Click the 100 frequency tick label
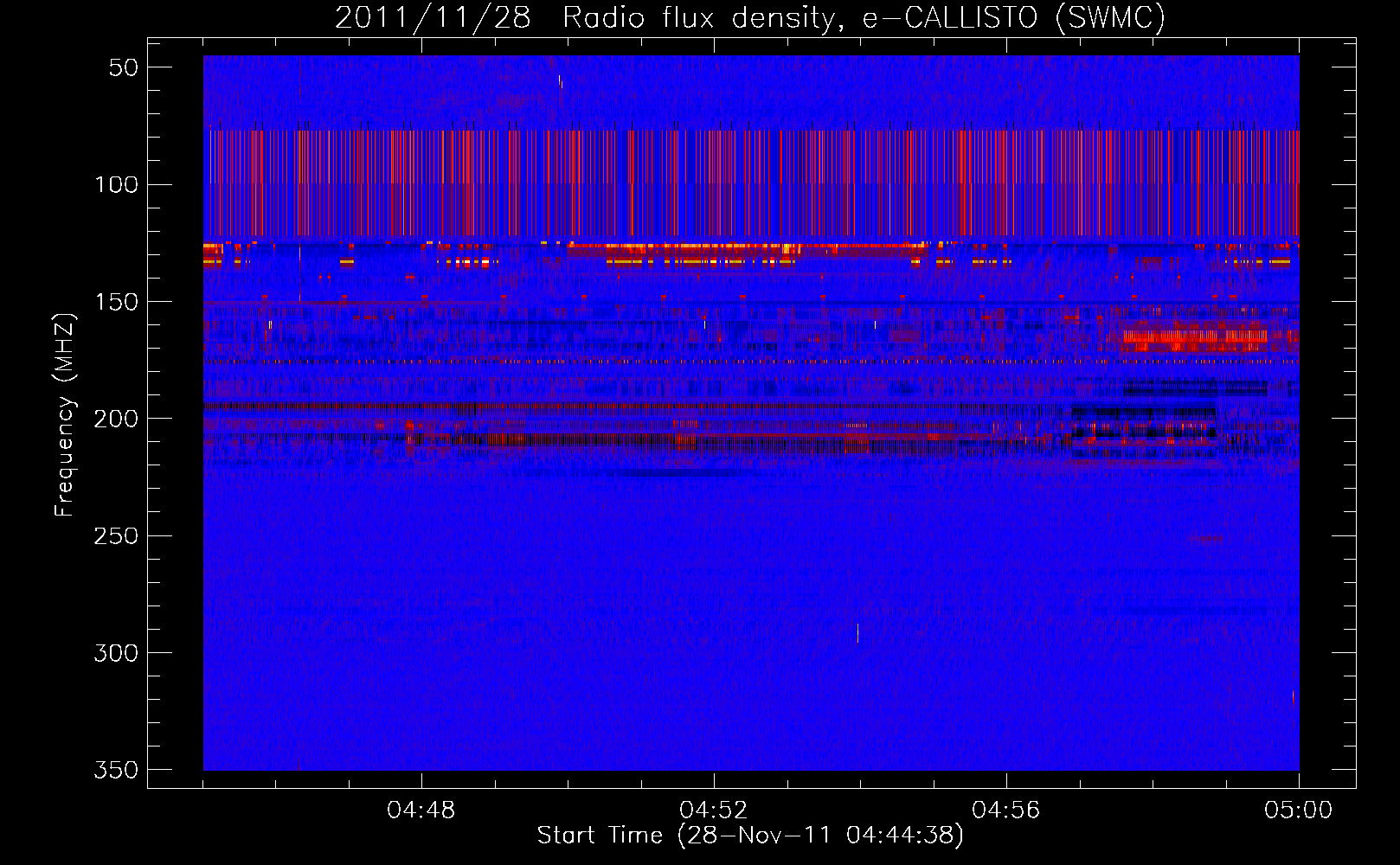This screenshot has width=1400, height=865. (x=117, y=184)
